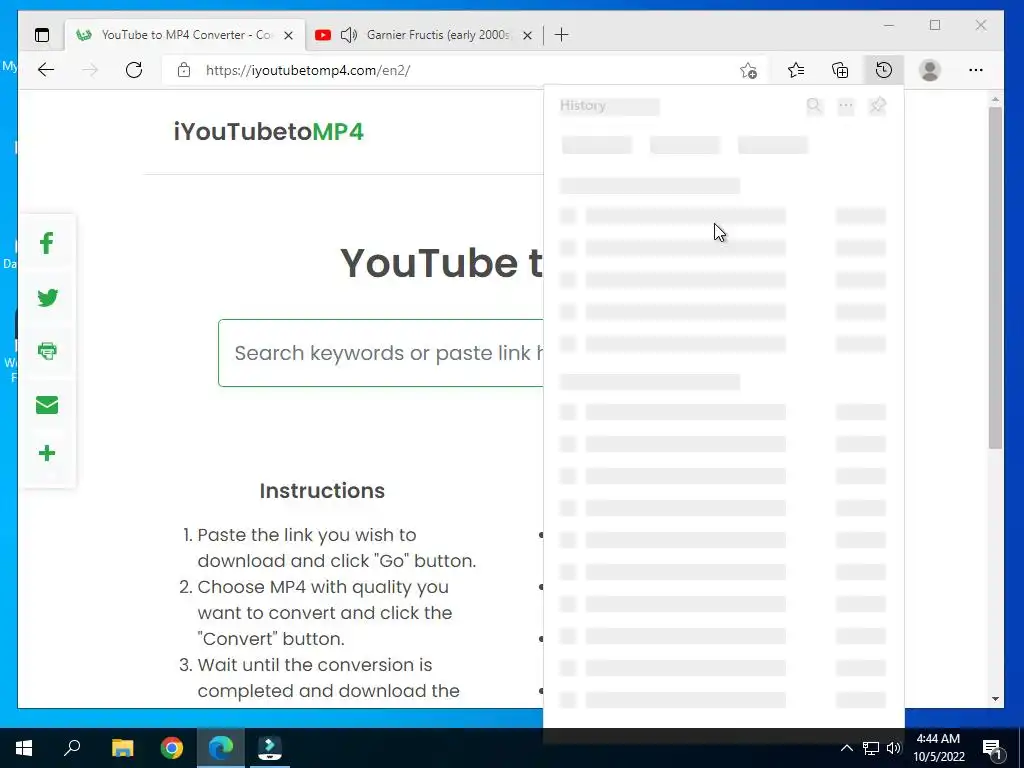Print the page via printer icon
This screenshot has width=1024, height=768.
click(x=47, y=351)
